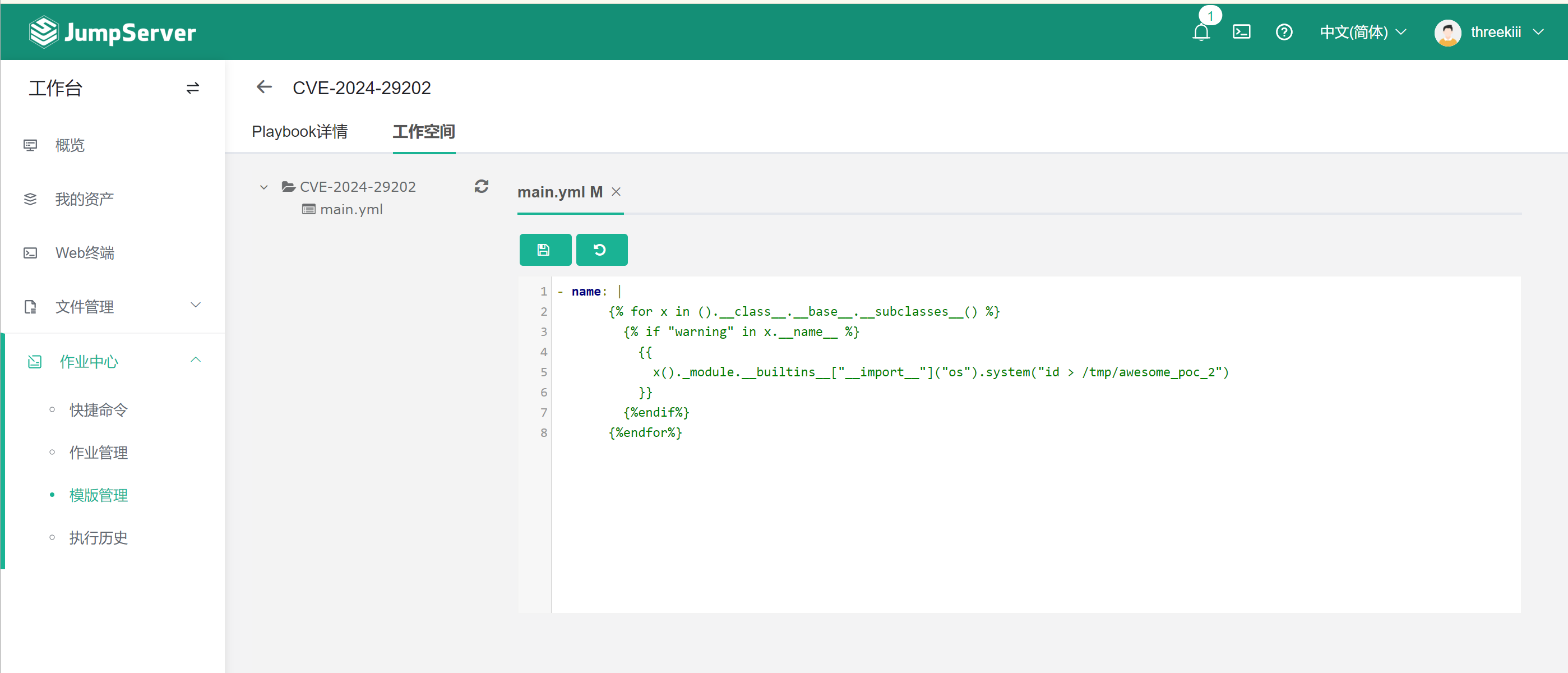Go to 执行历史 page
Screen dimensions: 1568x673
click(x=98, y=538)
